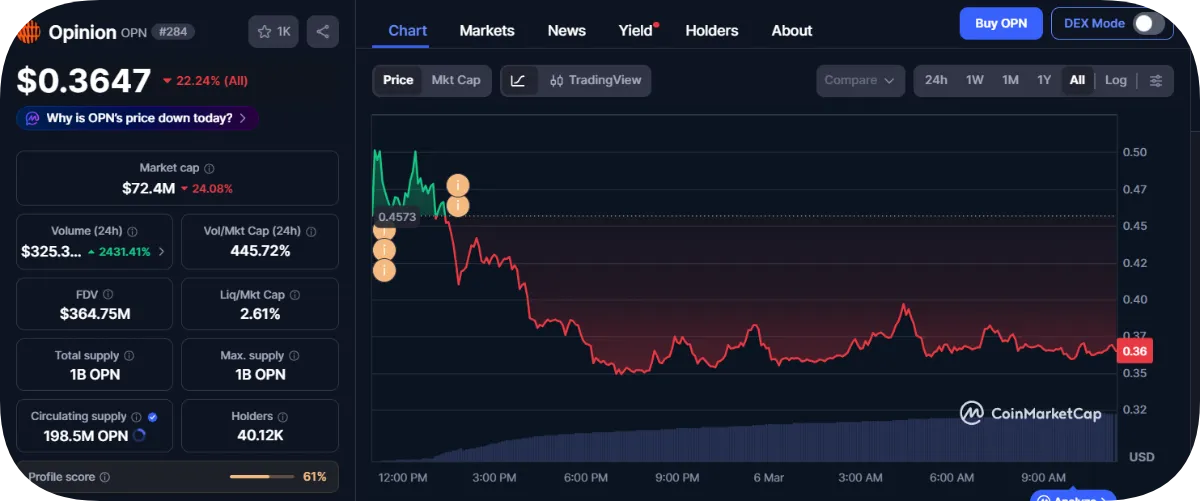Image resolution: width=1200 pixels, height=501 pixels.
Task: Click the Max. supply info icon
Action: (x=295, y=356)
